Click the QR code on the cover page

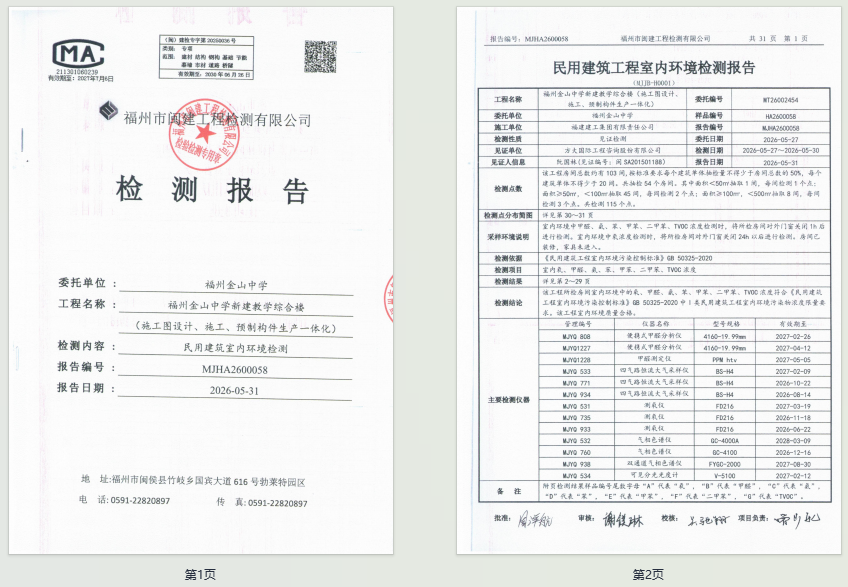[x=320, y=56]
